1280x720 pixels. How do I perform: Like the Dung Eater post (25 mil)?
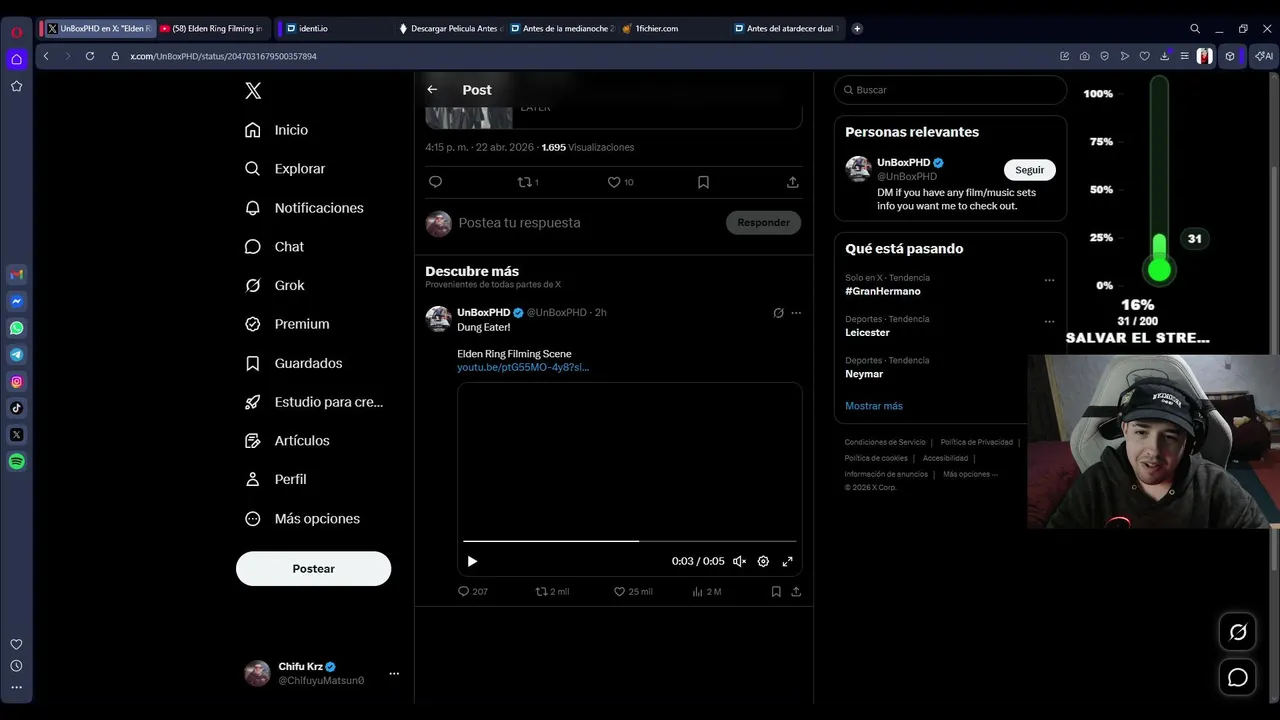(633, 591)
